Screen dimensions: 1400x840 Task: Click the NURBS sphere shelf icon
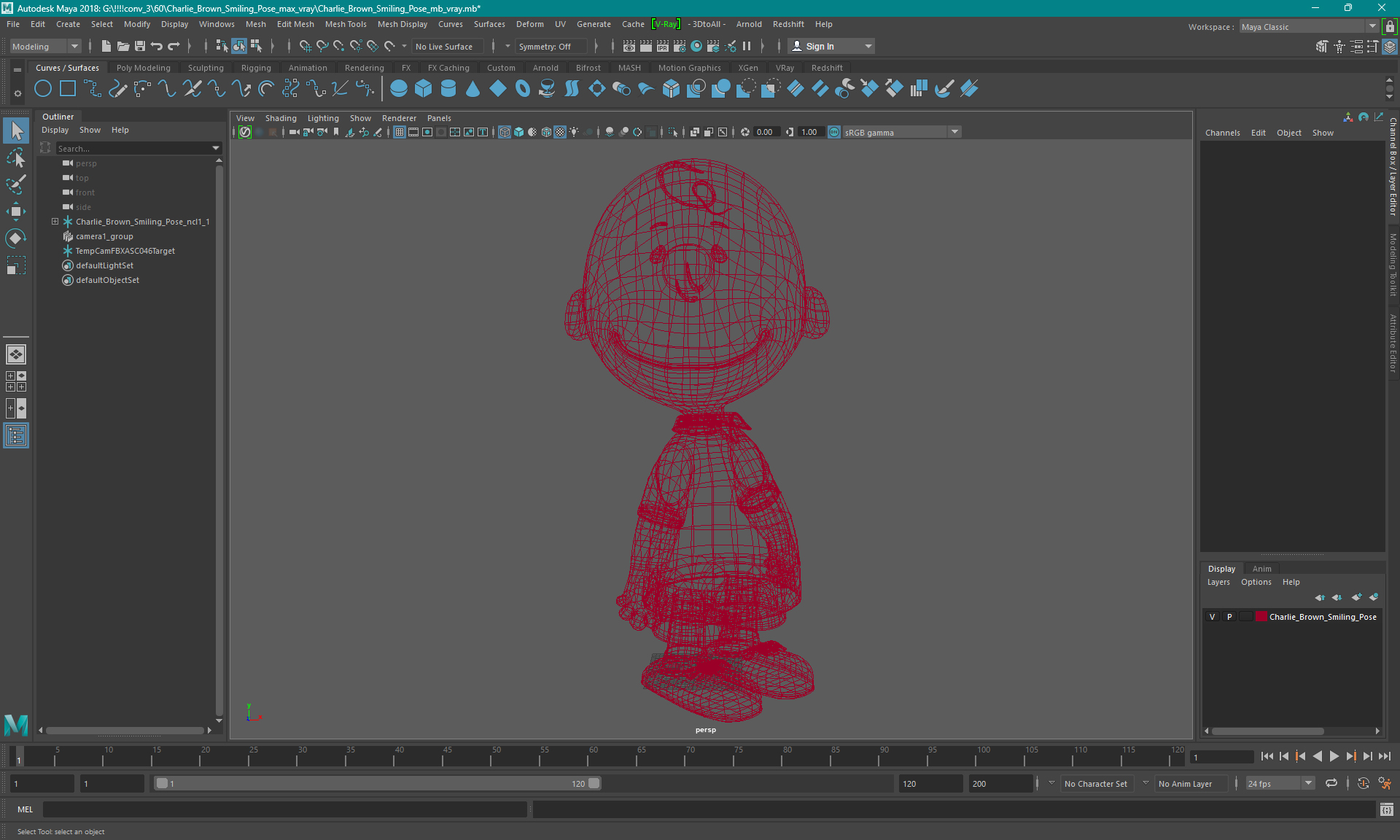(399, 89)
